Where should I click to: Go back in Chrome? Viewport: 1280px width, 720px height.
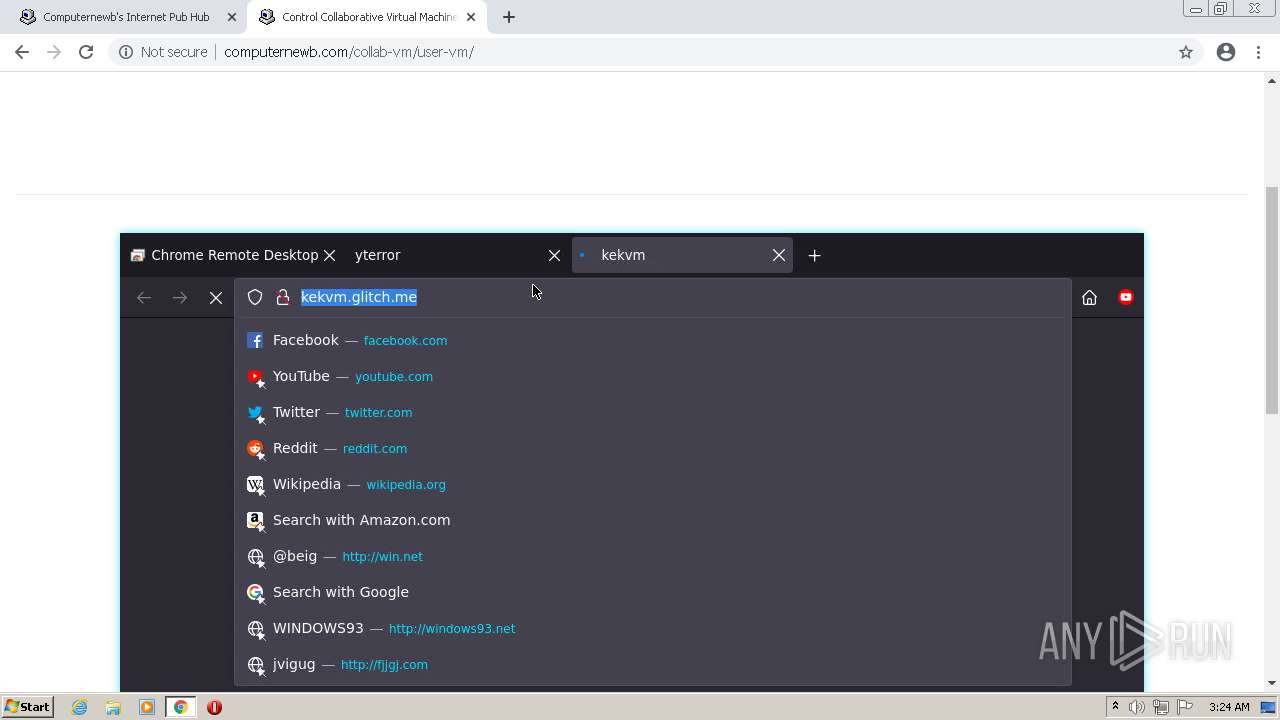[x=22, y=52]
